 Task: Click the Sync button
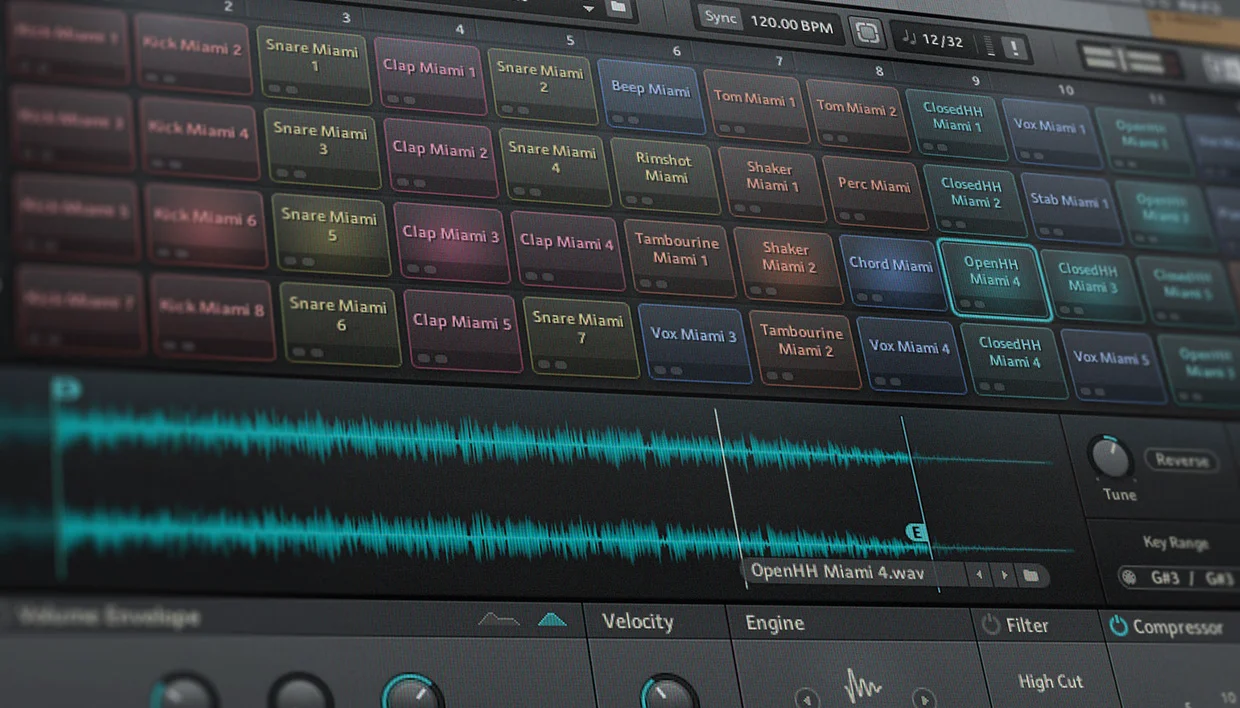coord(720,18)
